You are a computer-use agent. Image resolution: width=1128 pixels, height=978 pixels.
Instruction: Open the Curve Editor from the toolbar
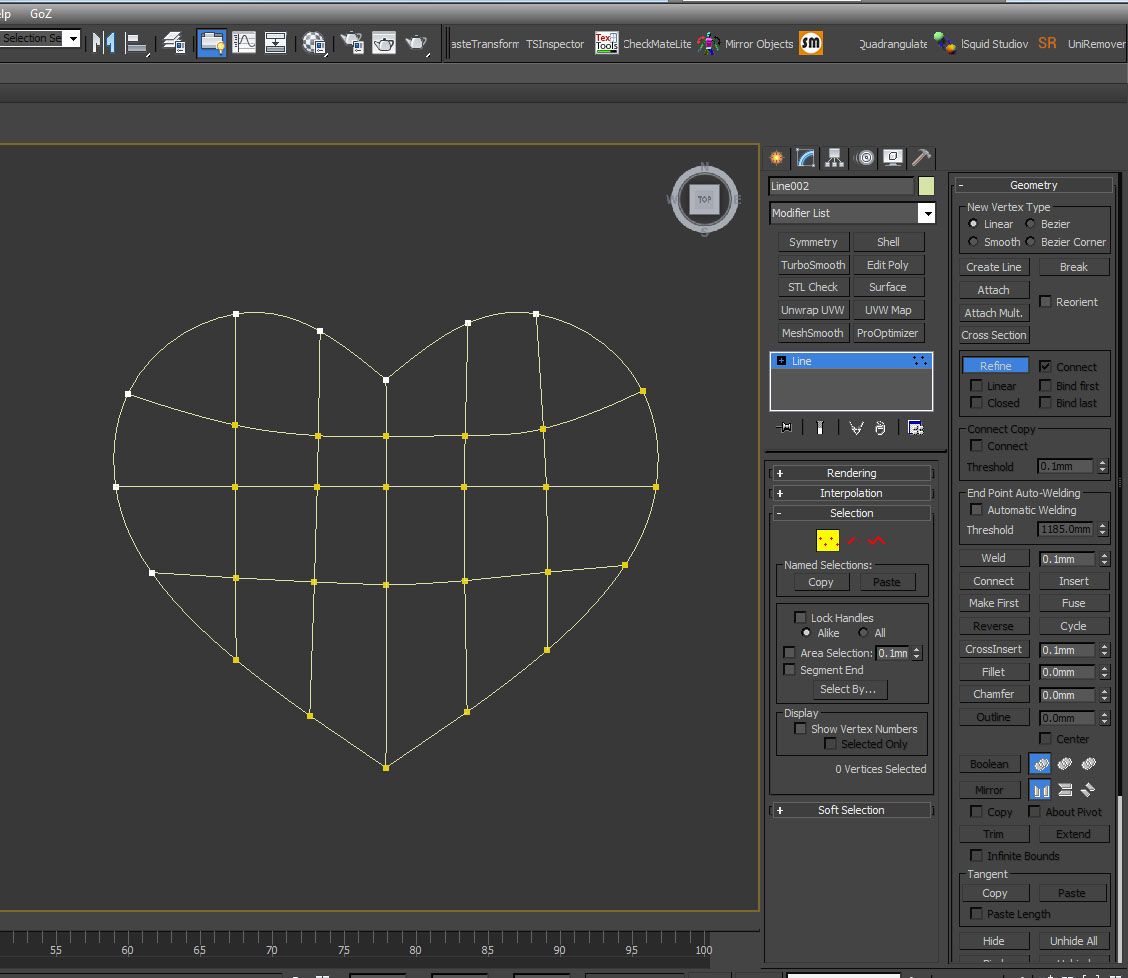[x=243, y=43]
